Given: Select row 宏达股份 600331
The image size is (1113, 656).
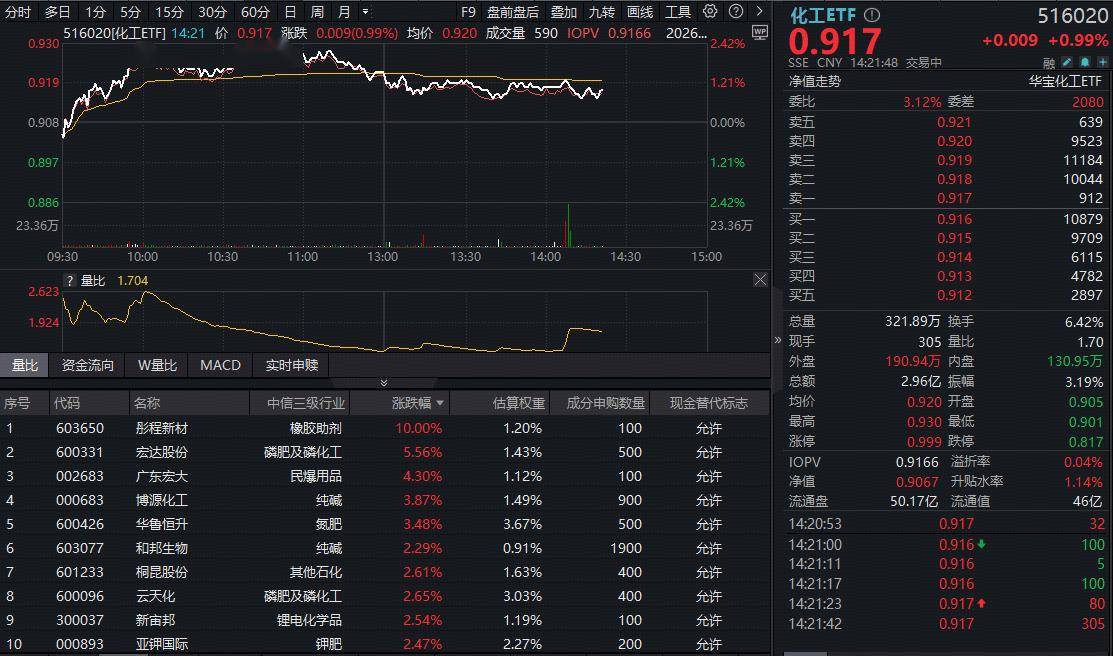Looking at the screenshot, I should [385, 452].
